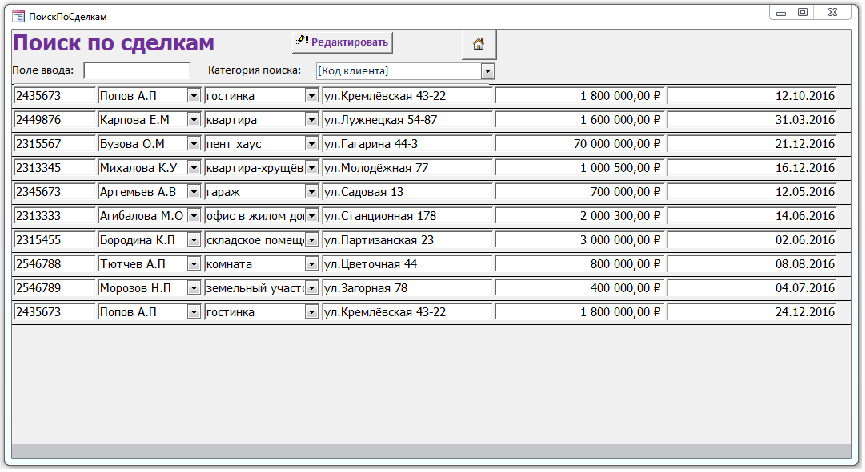Maximize the ПоискПоСделкам window
Viewport: 865px width, 472px height.
point(802,13)
